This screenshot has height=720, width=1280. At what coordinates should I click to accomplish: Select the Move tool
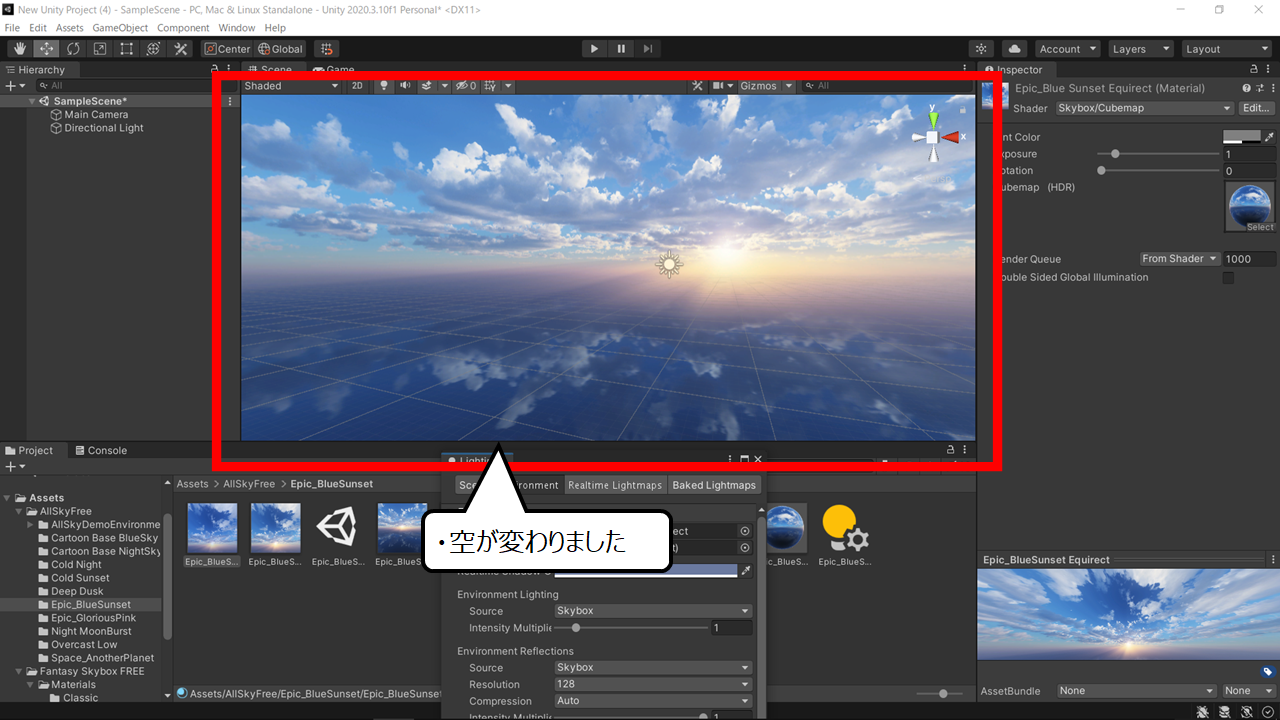tap(47, 48)
